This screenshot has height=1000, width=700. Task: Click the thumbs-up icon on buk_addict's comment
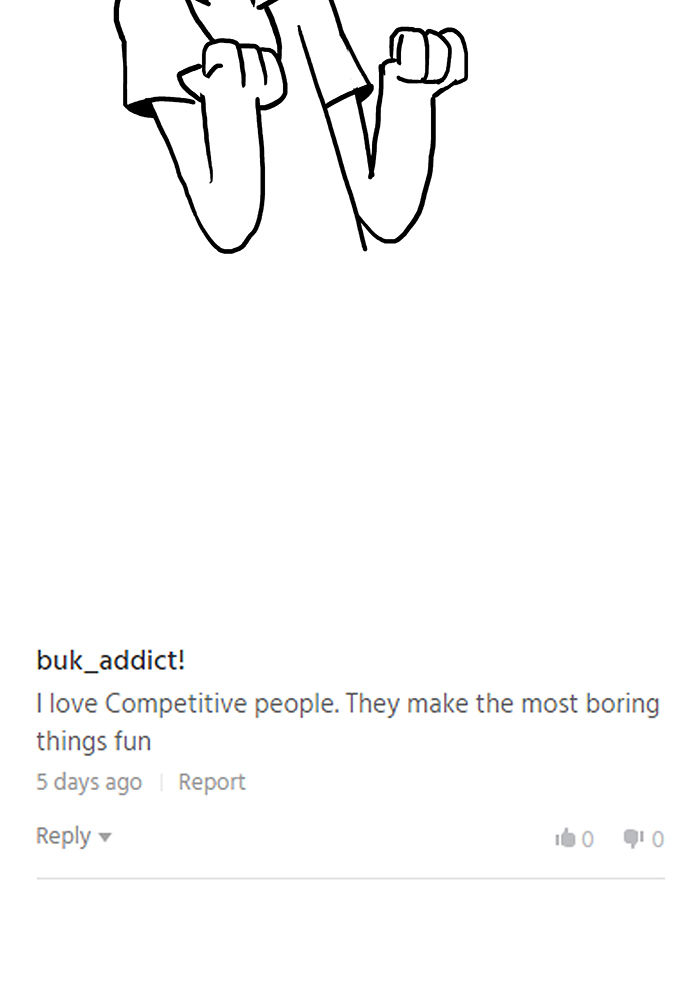(565, 837)
